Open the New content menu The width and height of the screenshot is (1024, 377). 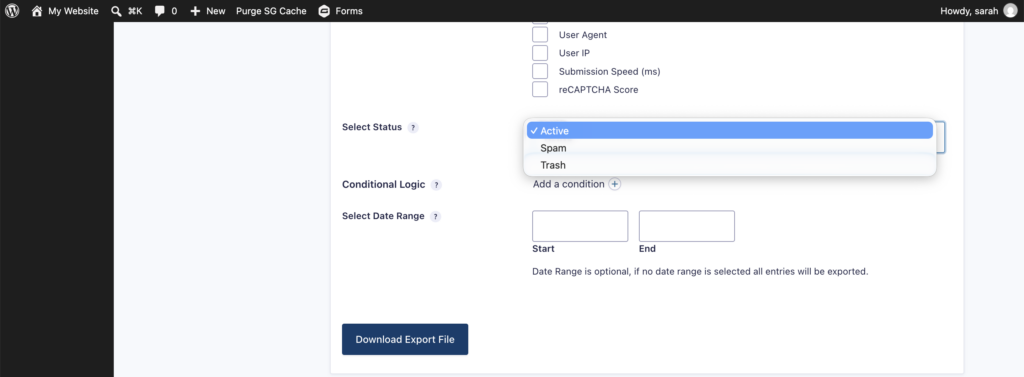tap(208, 11)
